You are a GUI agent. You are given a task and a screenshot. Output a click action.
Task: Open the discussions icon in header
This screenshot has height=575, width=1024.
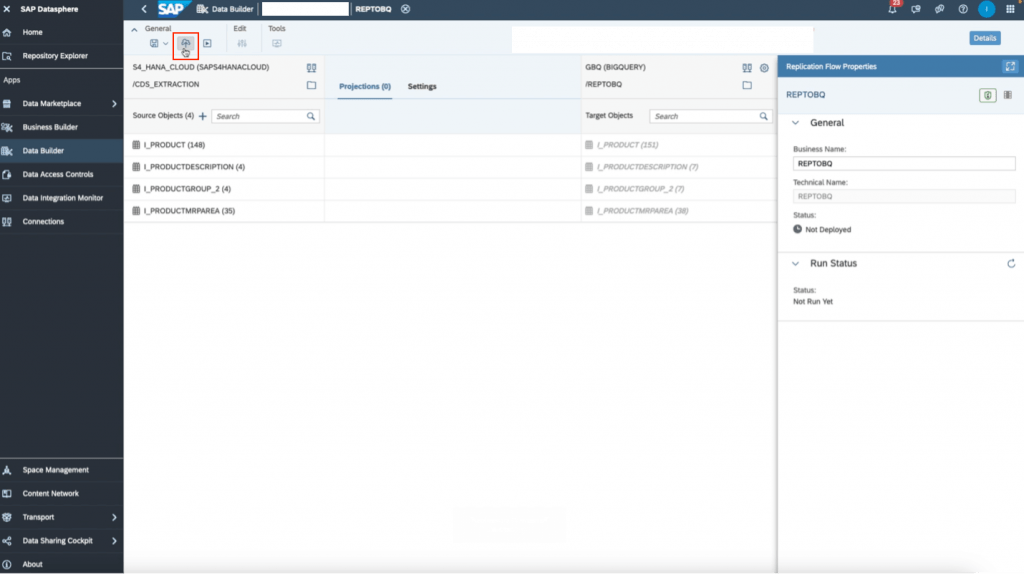click(939, 9)
